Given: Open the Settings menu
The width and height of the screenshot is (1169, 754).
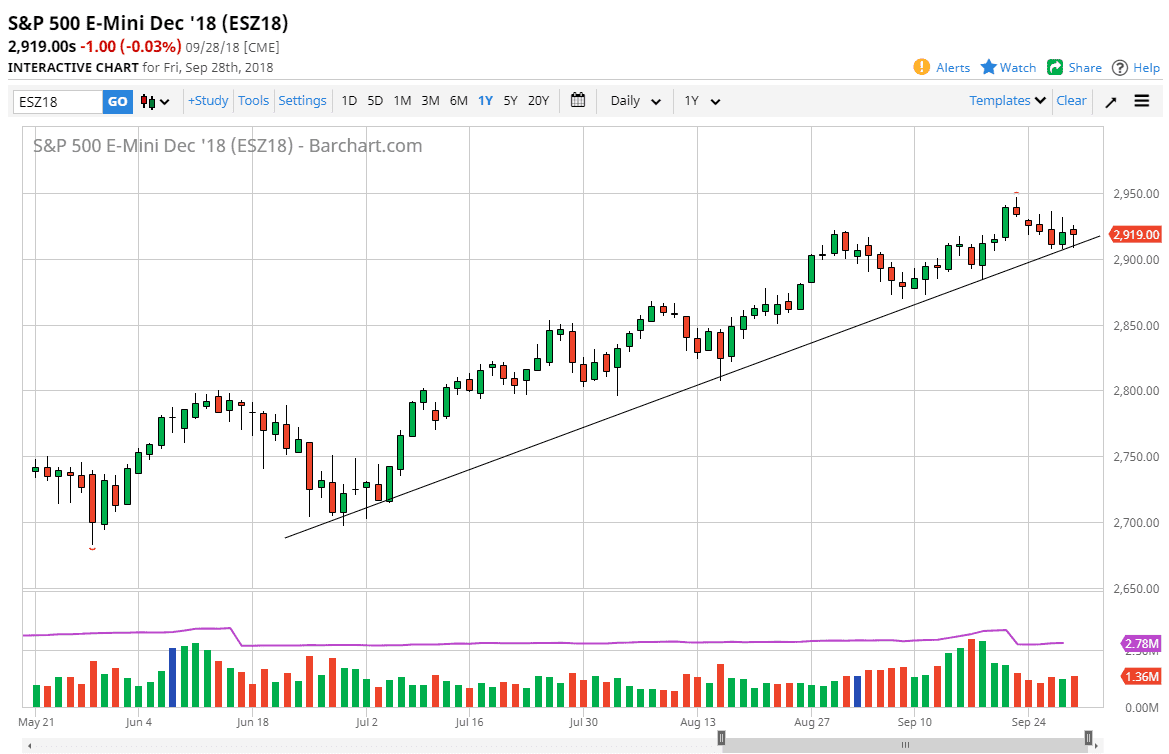Looking at the screenshot, I should [302, 100].
